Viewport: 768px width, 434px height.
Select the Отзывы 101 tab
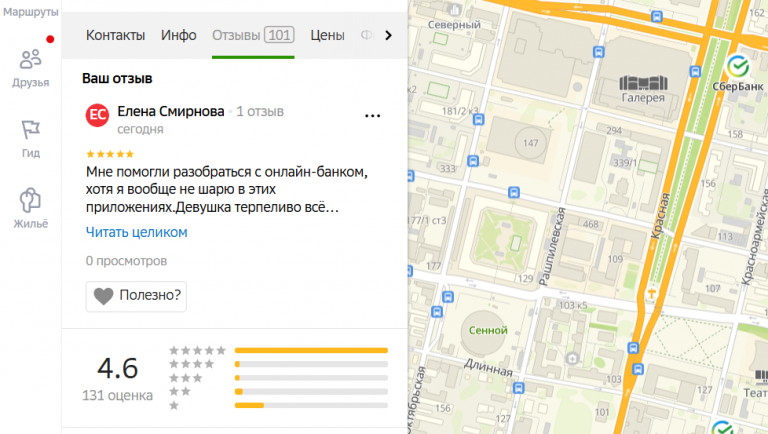[253, 35]
